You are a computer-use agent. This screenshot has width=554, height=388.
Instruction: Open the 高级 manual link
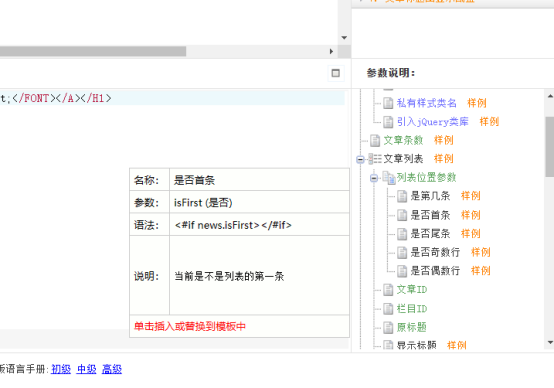(x=112, y=369)
